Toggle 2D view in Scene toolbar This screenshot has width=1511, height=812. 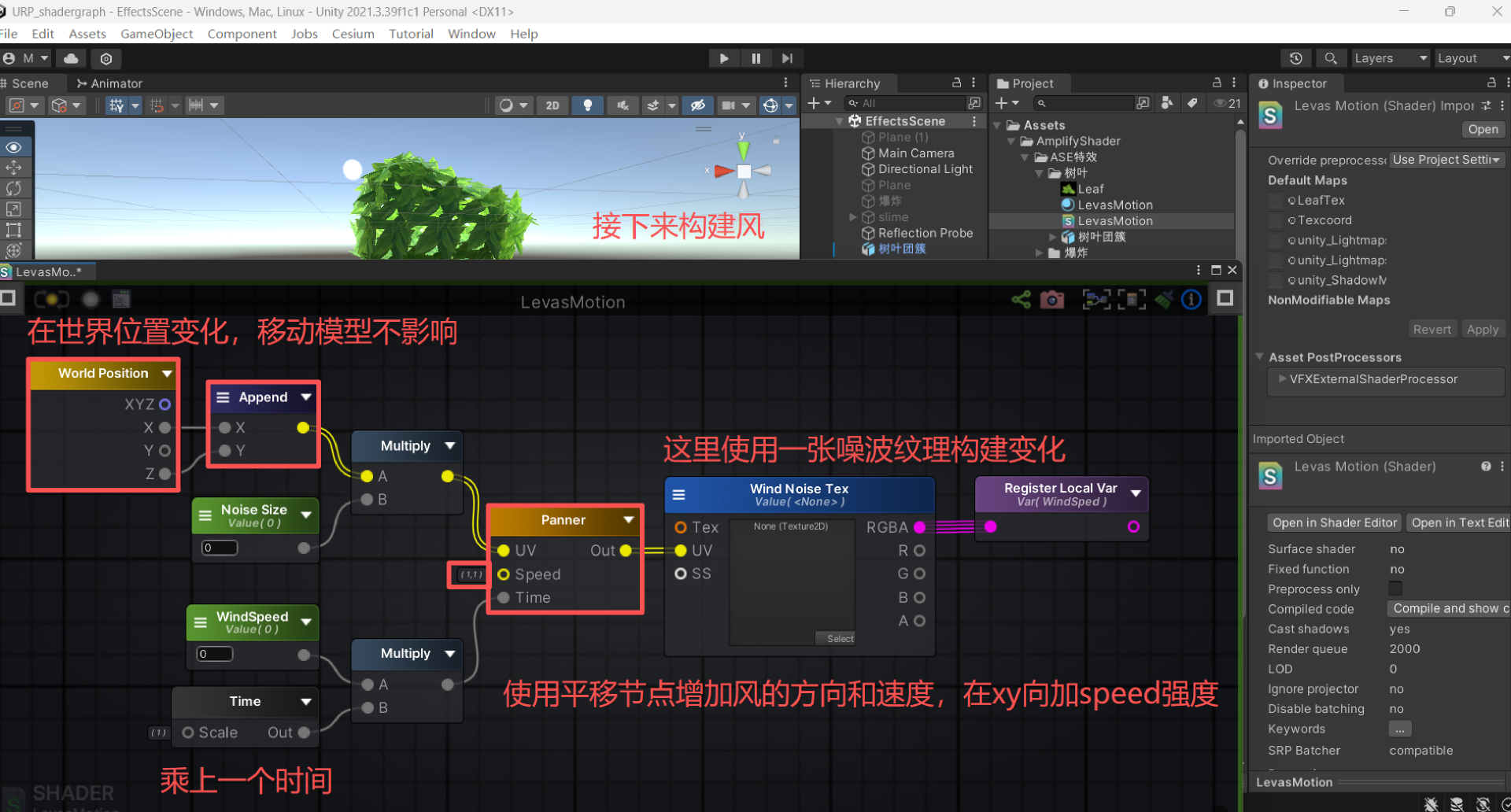pyautogui.click(x=552, y=105)
